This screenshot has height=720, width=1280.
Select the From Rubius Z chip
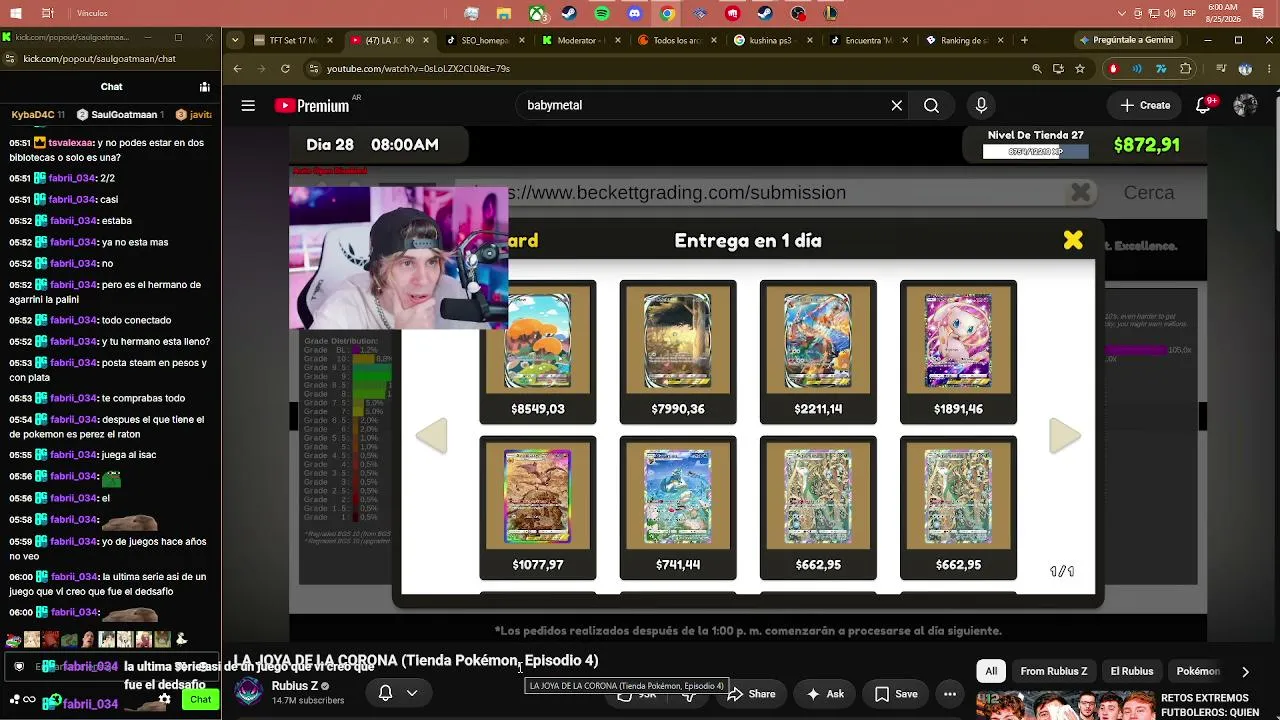point(1054,671)
